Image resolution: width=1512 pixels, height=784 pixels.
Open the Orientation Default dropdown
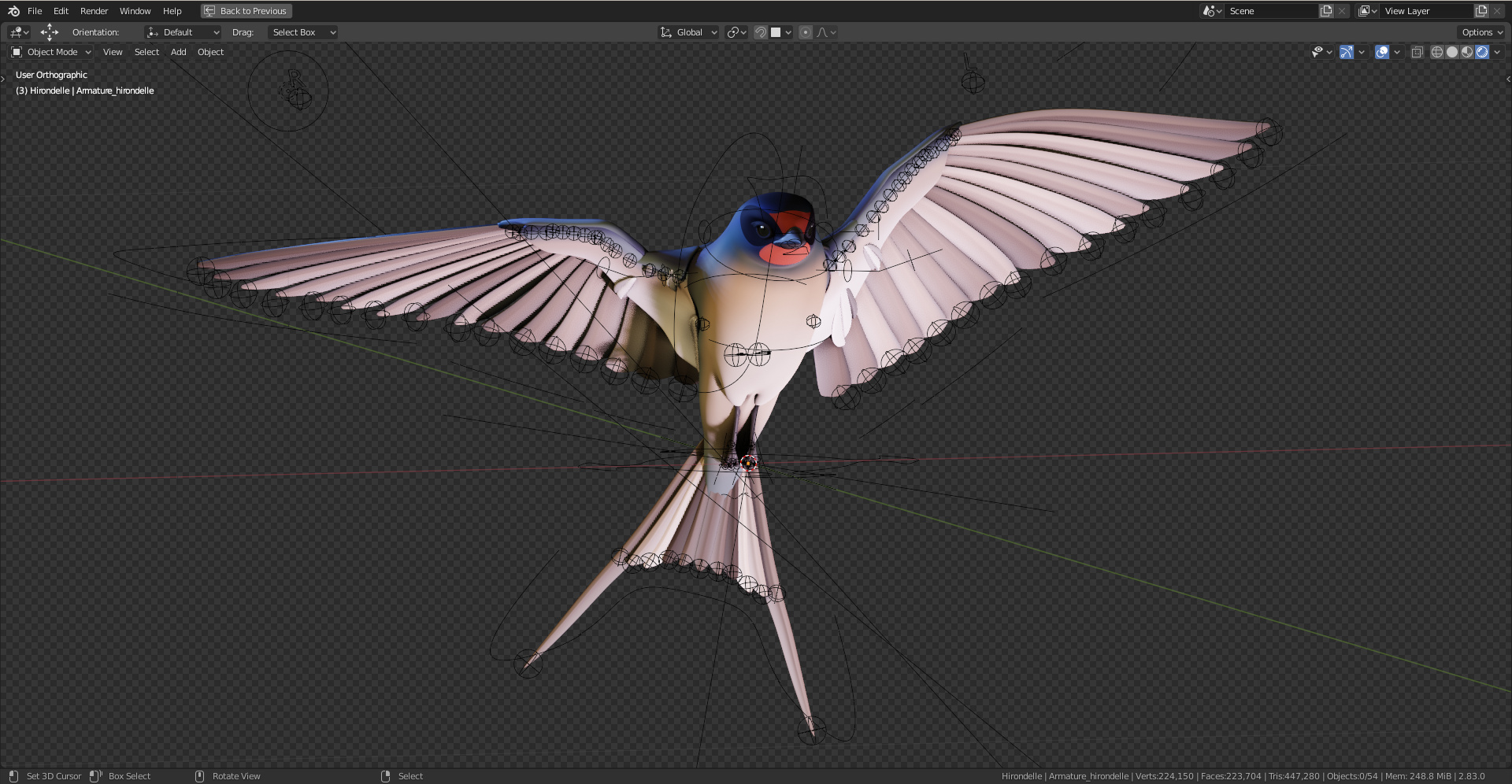183,32
